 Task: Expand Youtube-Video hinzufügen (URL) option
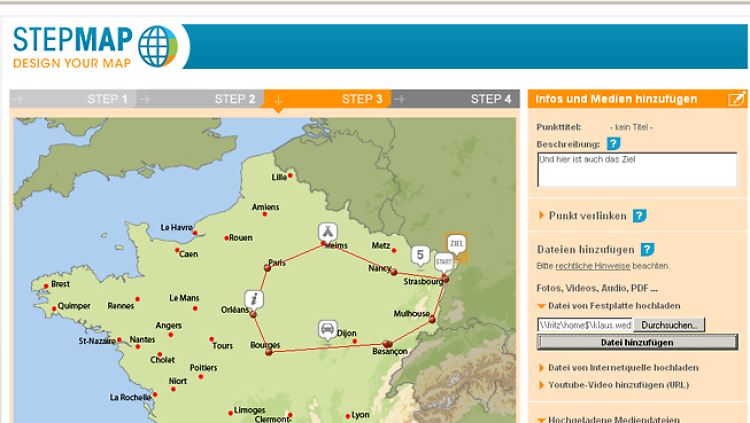coord(617,384)
